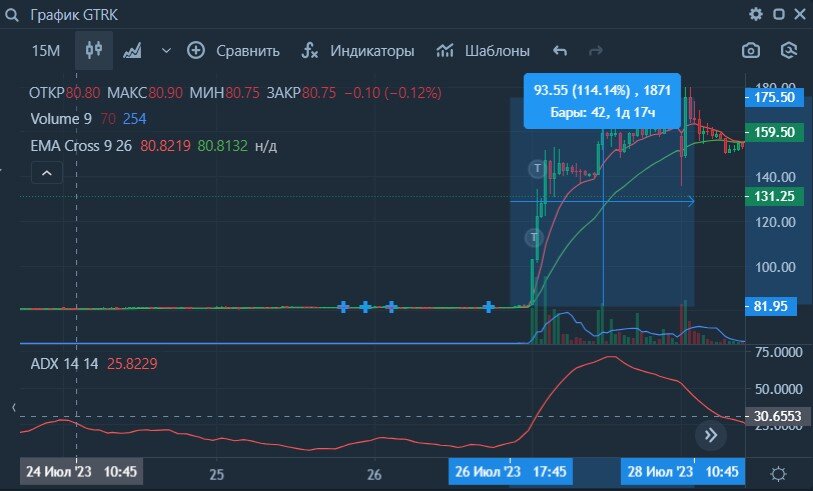Click the 25.8229 ADX value in legend

click(x=132, y=363)
